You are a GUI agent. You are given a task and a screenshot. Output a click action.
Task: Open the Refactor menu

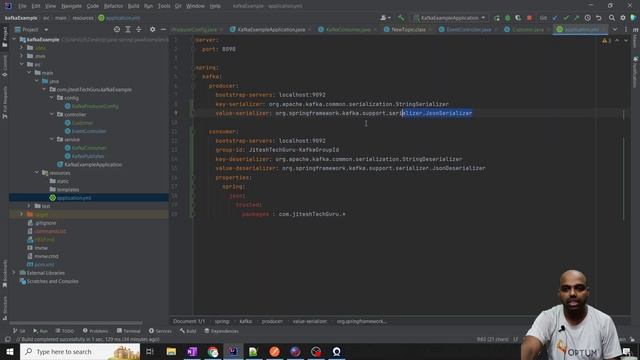(x=113, y=6)
